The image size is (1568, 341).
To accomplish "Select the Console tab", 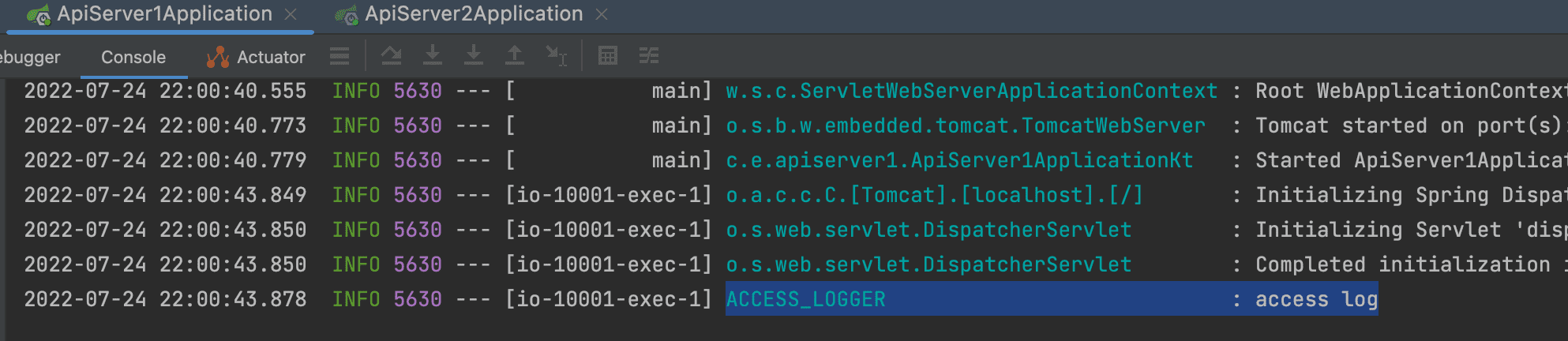I will 133,57.
